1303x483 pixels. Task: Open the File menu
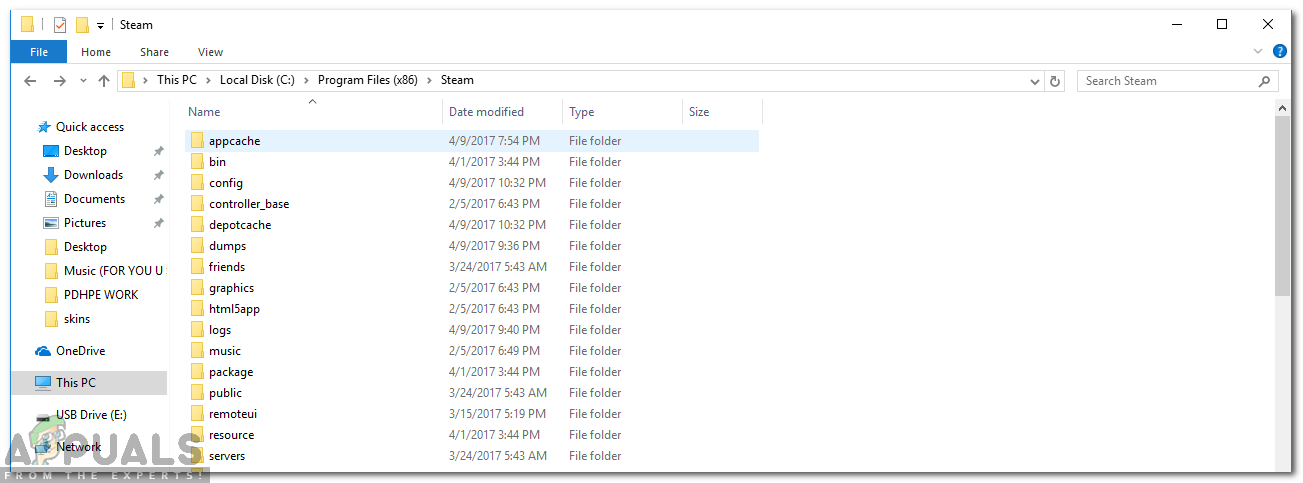point(39,52)
